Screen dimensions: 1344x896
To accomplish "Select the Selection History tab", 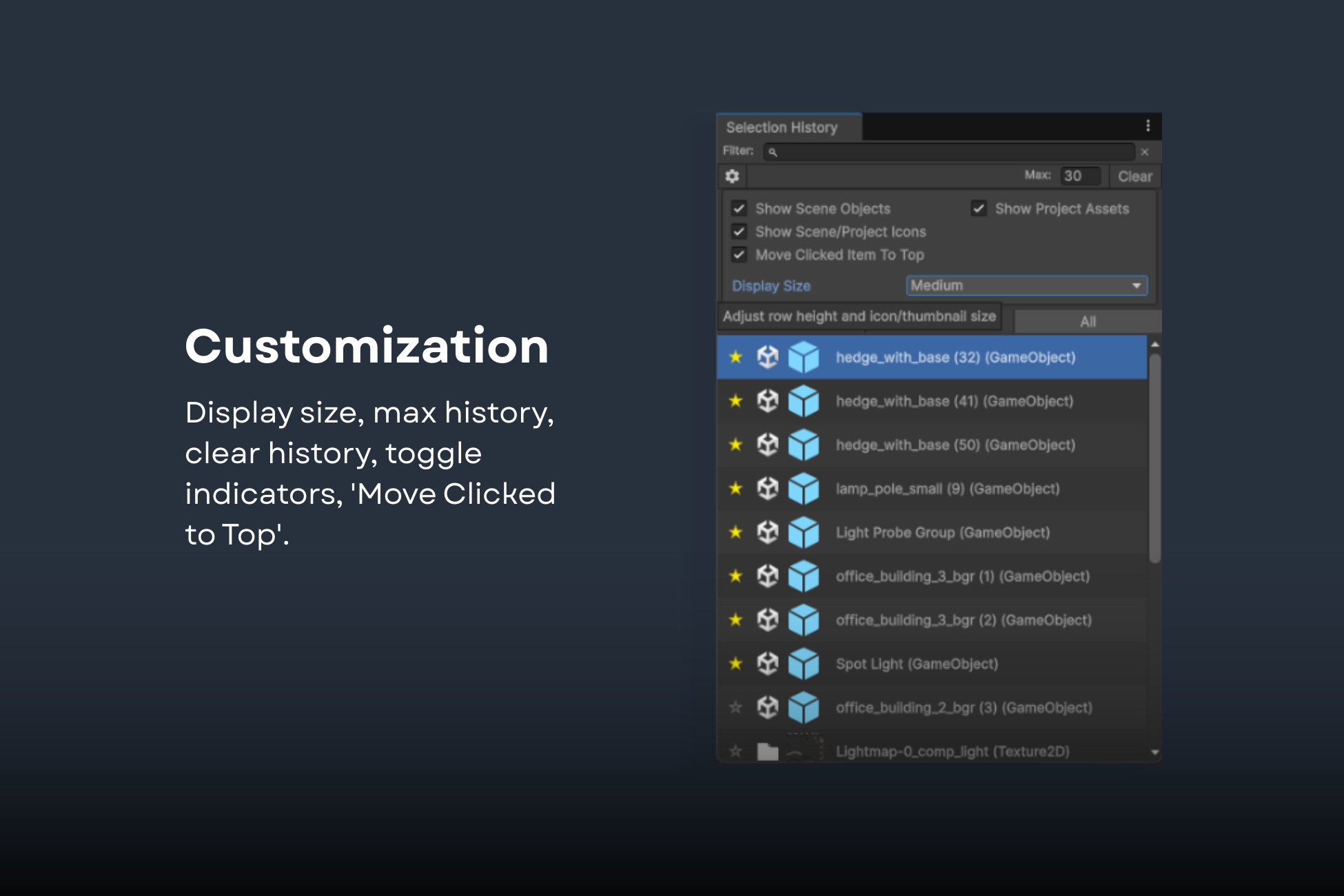I will coord(782,128).
